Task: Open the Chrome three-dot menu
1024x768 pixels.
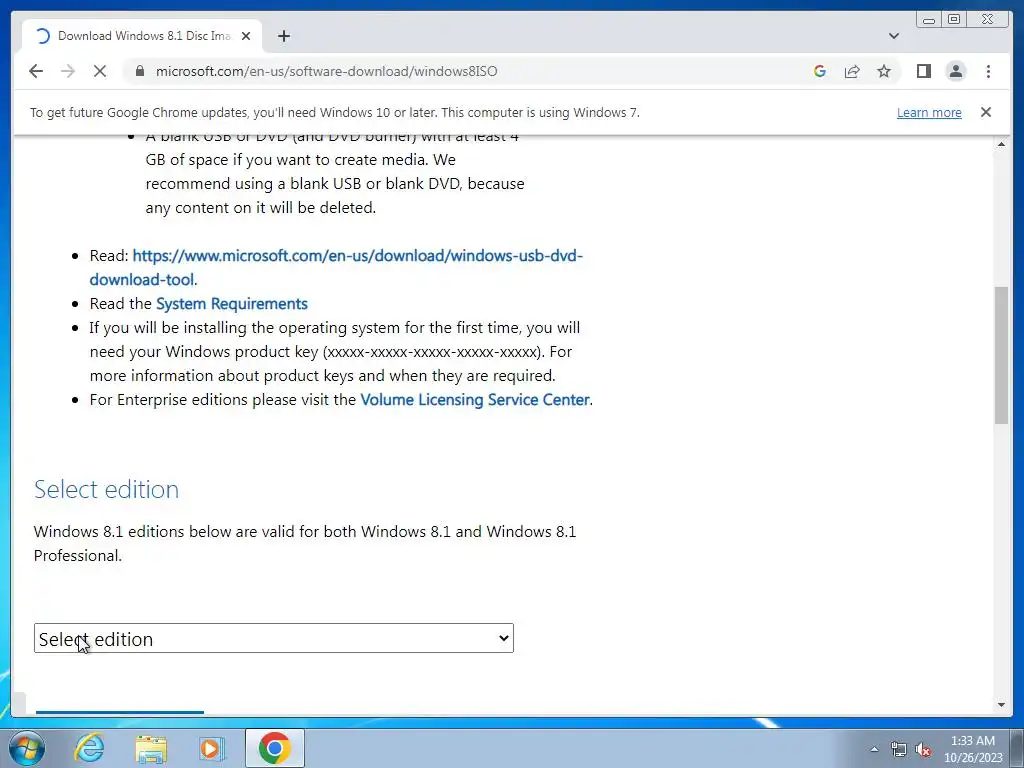Action: (988, 71)
